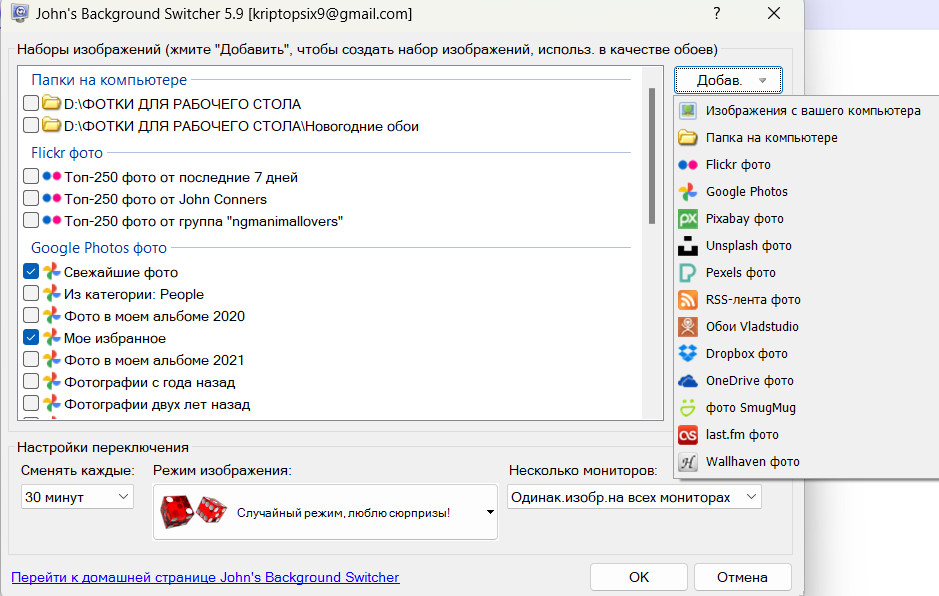
Task: Click the green Pixabay px icon
Action: tap(687, 219)
